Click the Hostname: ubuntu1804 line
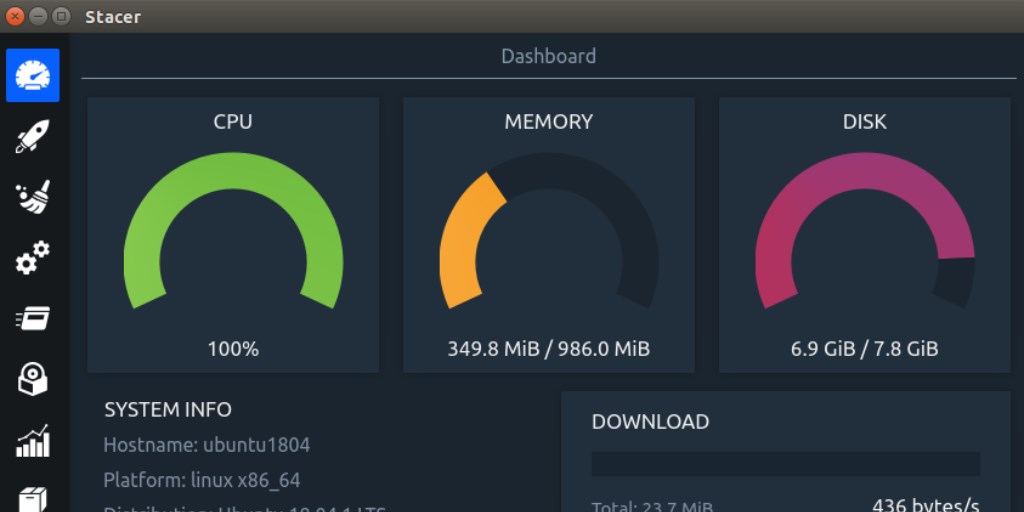 [x=206, y=445]
